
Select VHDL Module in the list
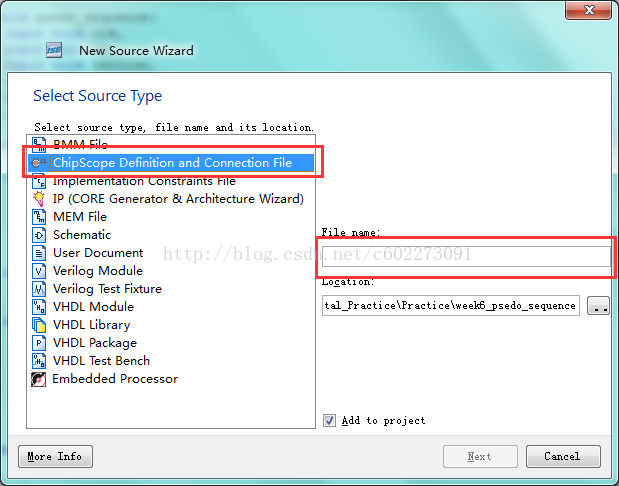tap(93, 307)
